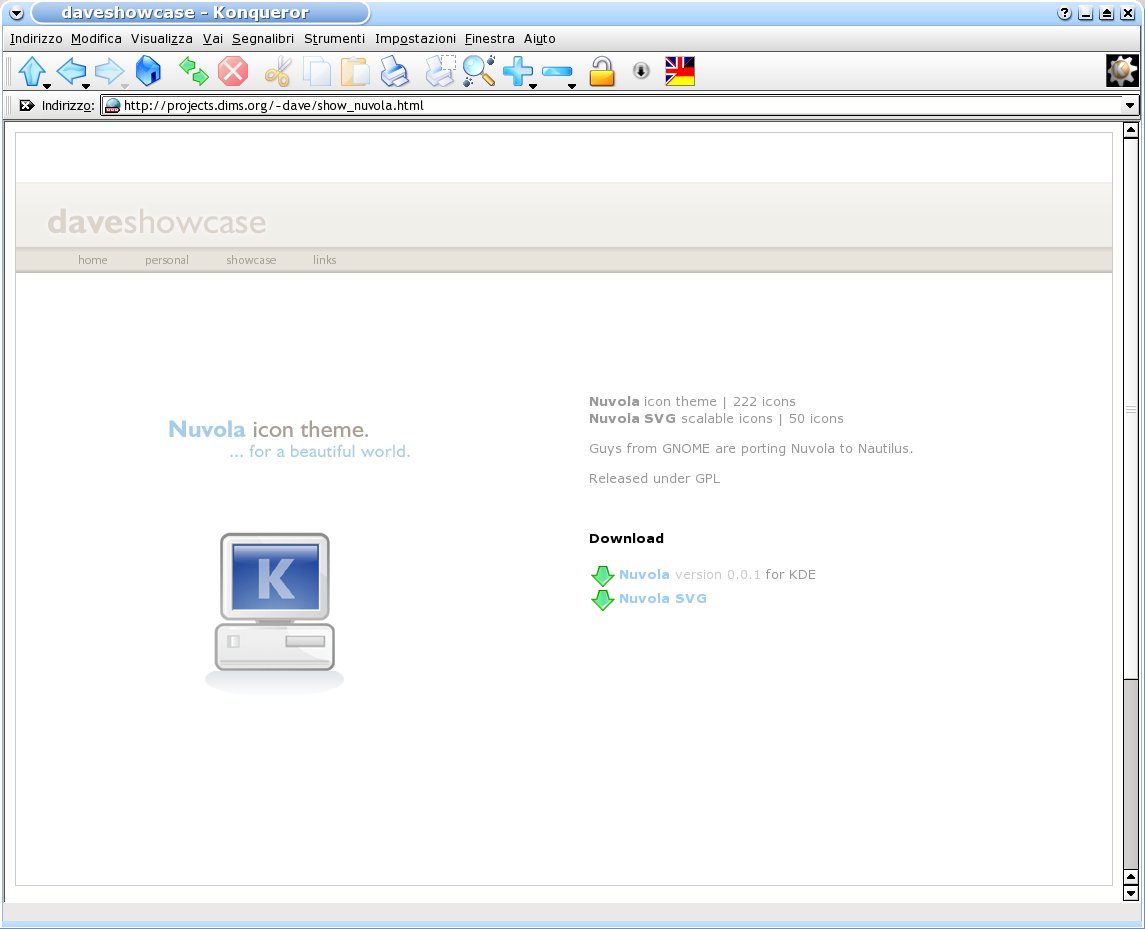
Task: Print the page with printer icon
Action: click(395, 72)
